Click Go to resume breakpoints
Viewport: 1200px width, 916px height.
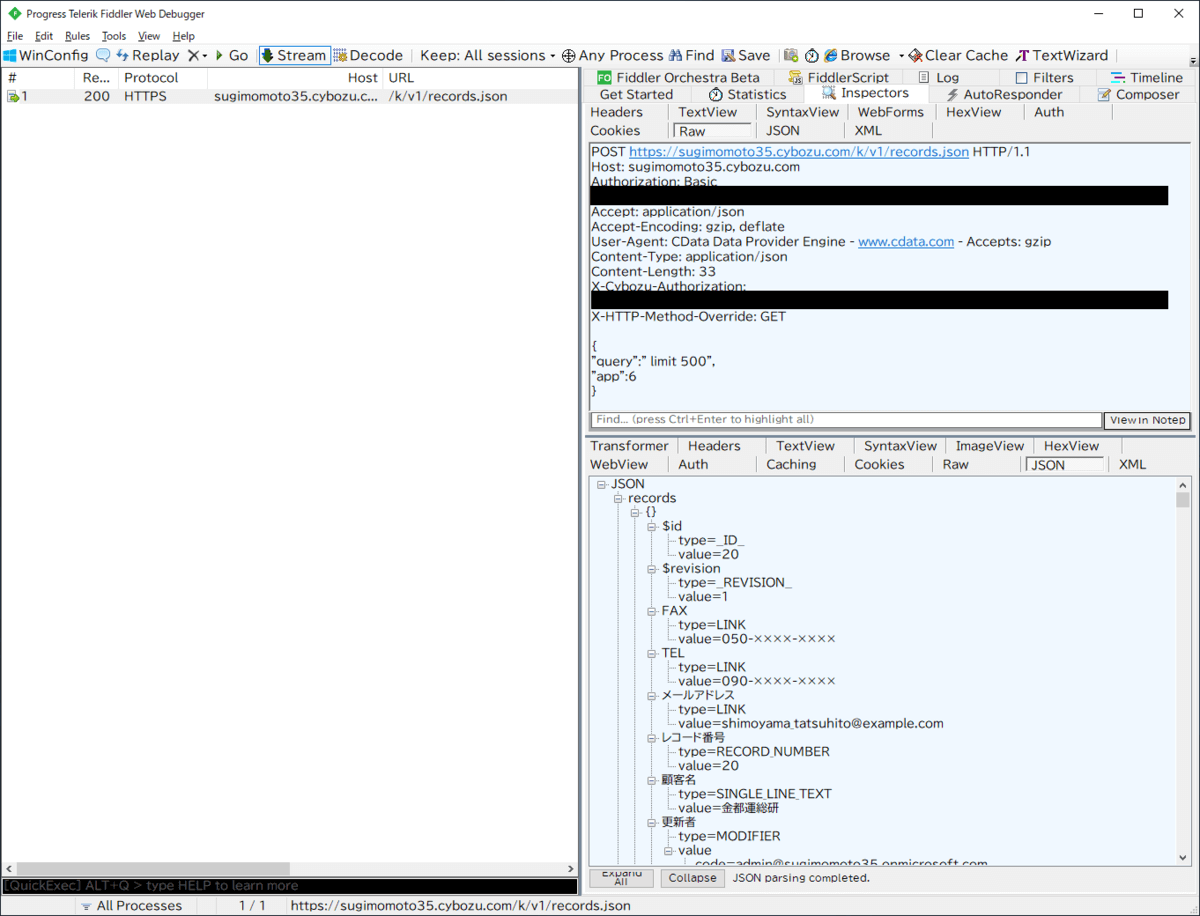point(230,56)
